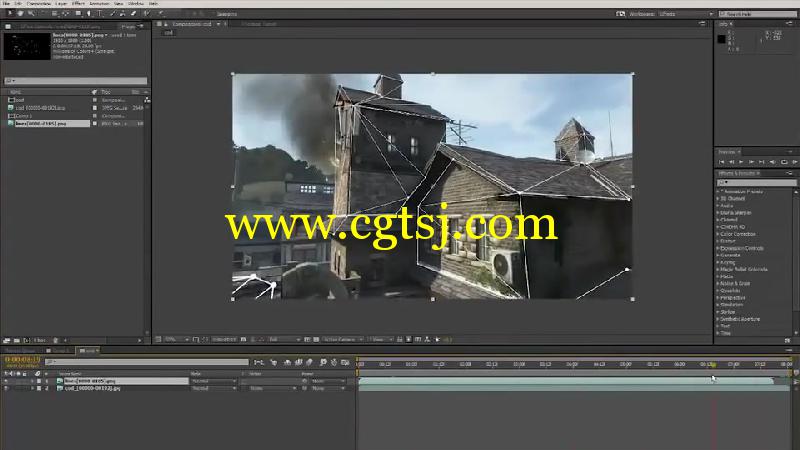Image resolution: width=800 pixels, height=450 pixels.
Task: Click the Graph Editor timeline icon
Action: [345, 362]
